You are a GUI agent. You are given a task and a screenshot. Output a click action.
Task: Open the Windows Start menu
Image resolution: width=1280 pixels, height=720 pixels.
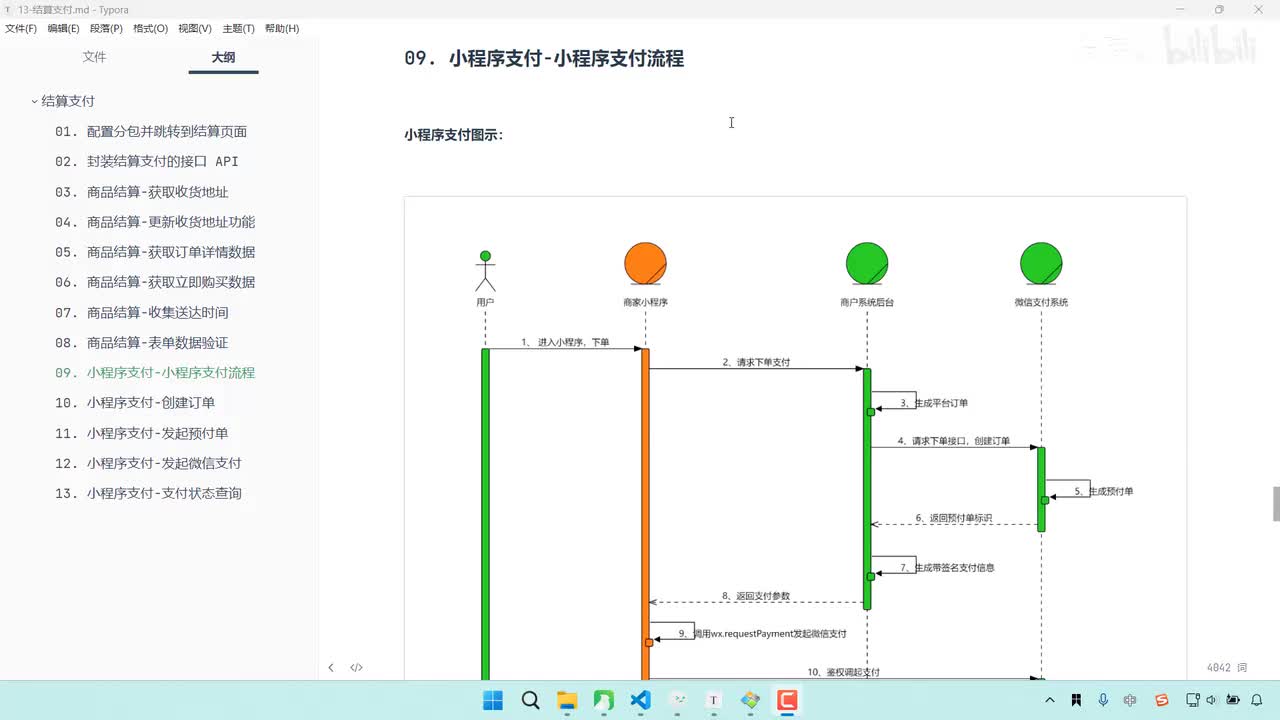(x=494, y=700)
